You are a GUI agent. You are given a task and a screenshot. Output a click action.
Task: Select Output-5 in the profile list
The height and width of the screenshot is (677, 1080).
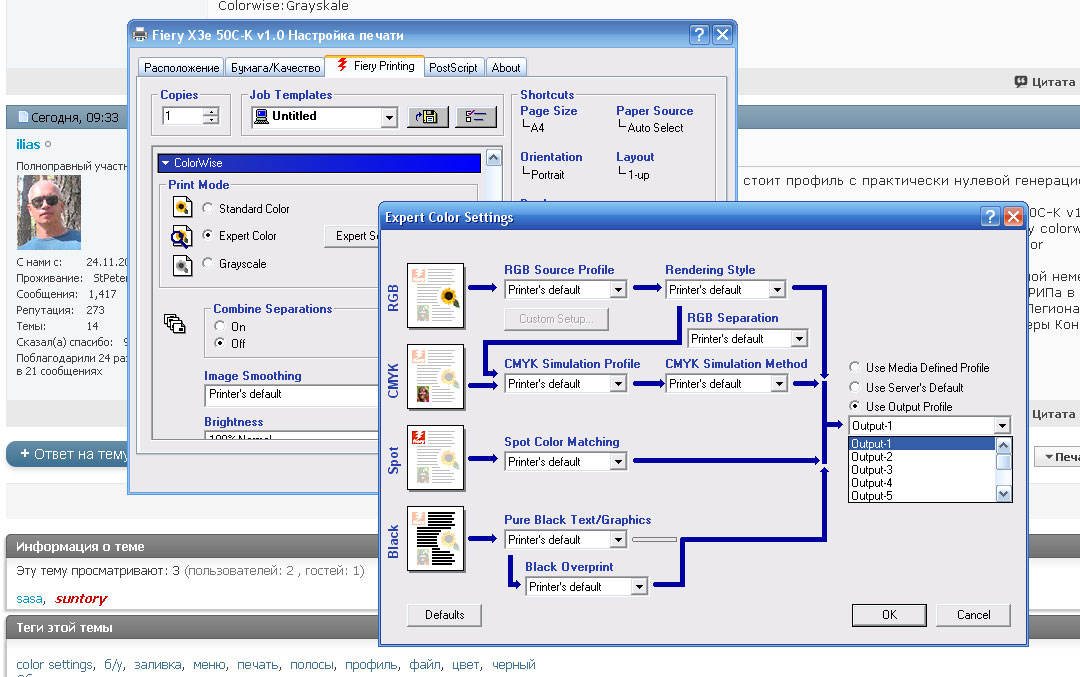[922, 495]
